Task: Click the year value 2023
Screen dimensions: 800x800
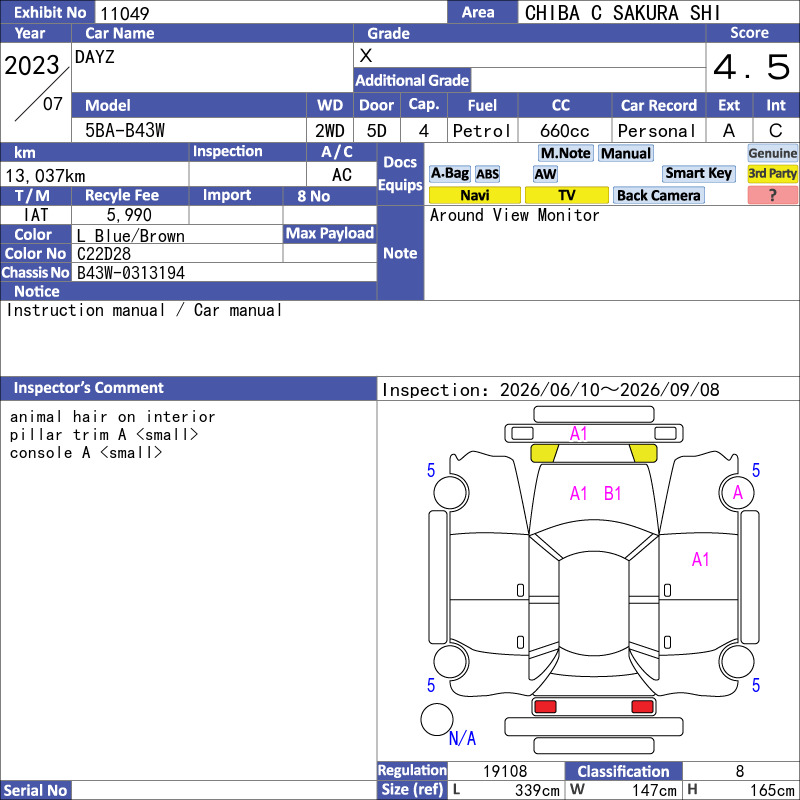Action: pyautogui.click(x=32, y=65)
